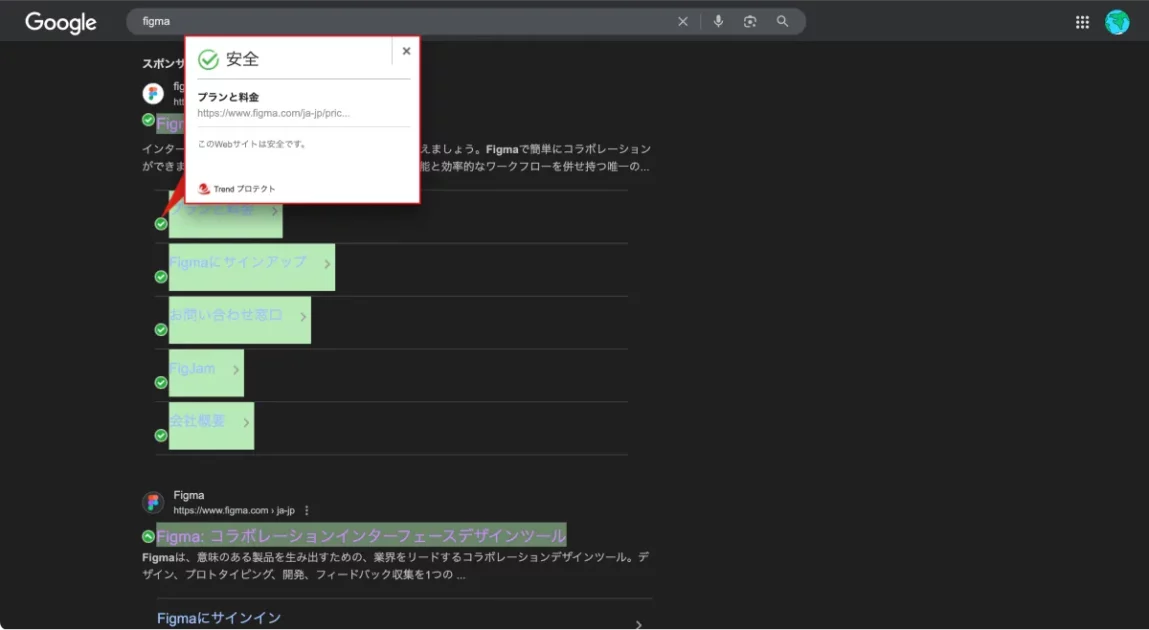Image resolution: width=1149 pixels, height=630 pixels.
Task: Submit search with the magnifier icon
Action: click(x=783, y=21)
